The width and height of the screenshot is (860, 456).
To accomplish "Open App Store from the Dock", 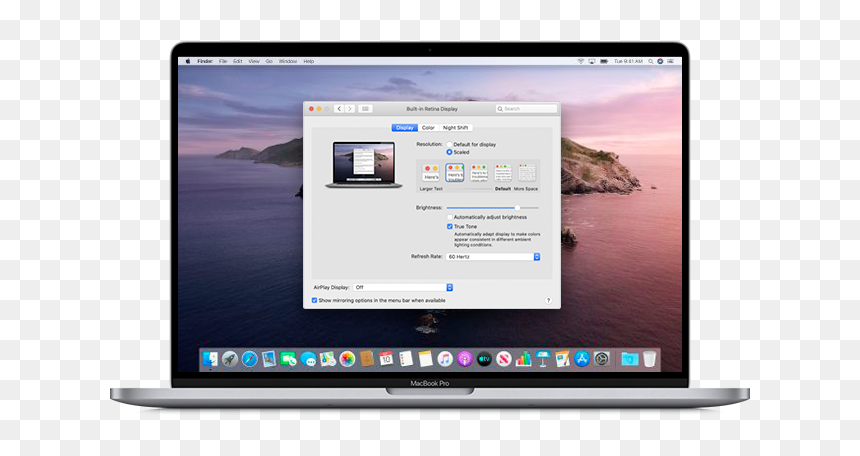I will (582, 359).
